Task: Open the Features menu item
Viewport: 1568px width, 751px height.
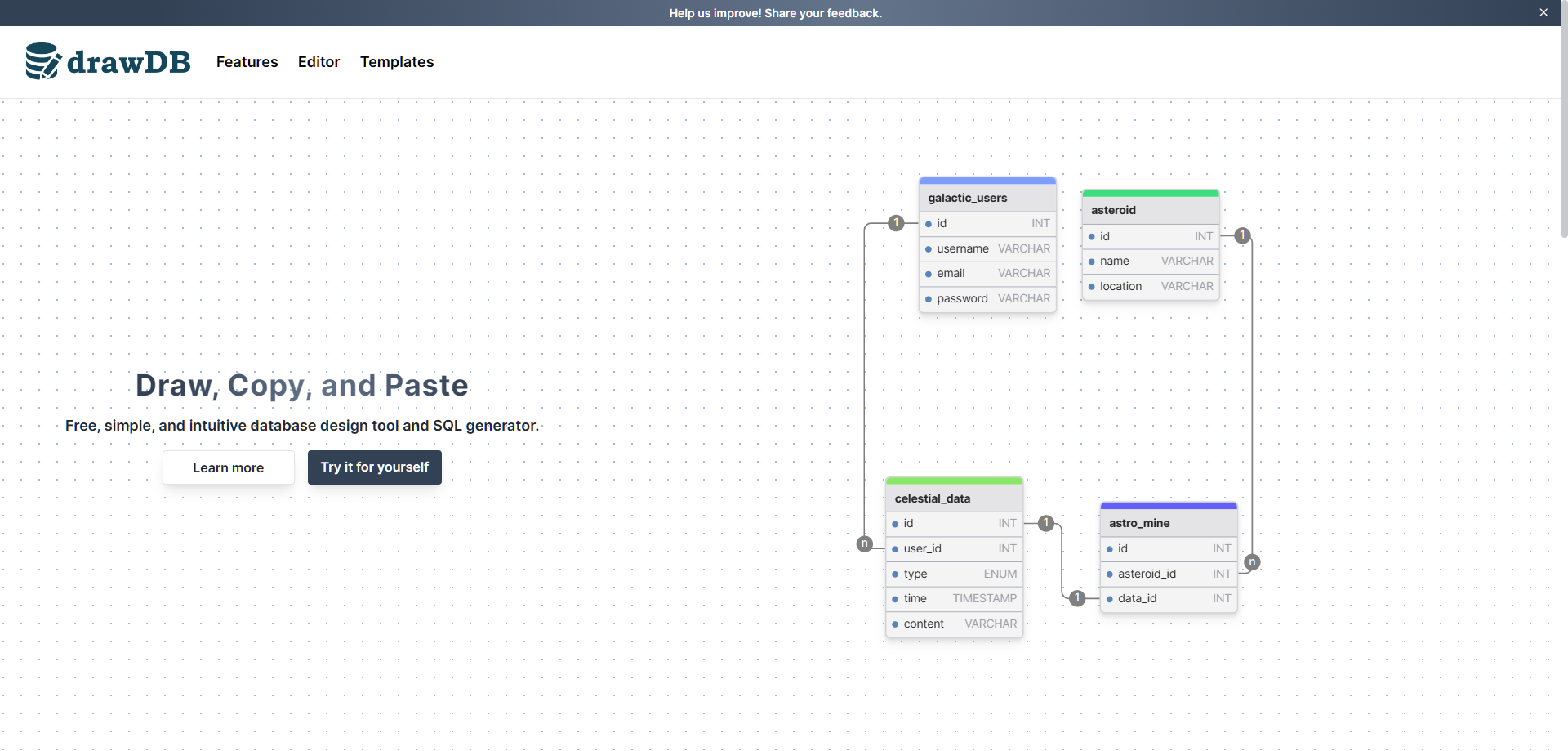Action: click(247, 62)
